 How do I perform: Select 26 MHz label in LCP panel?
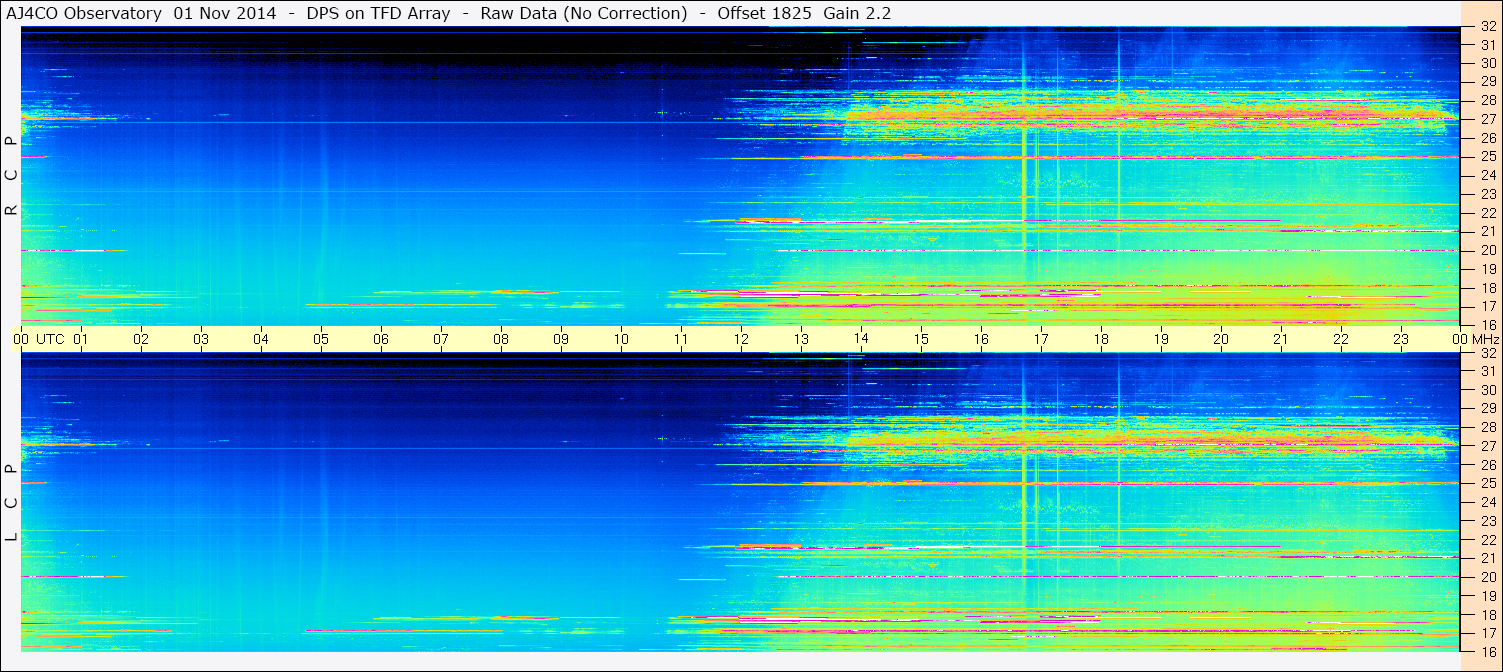pos(1487,465)
